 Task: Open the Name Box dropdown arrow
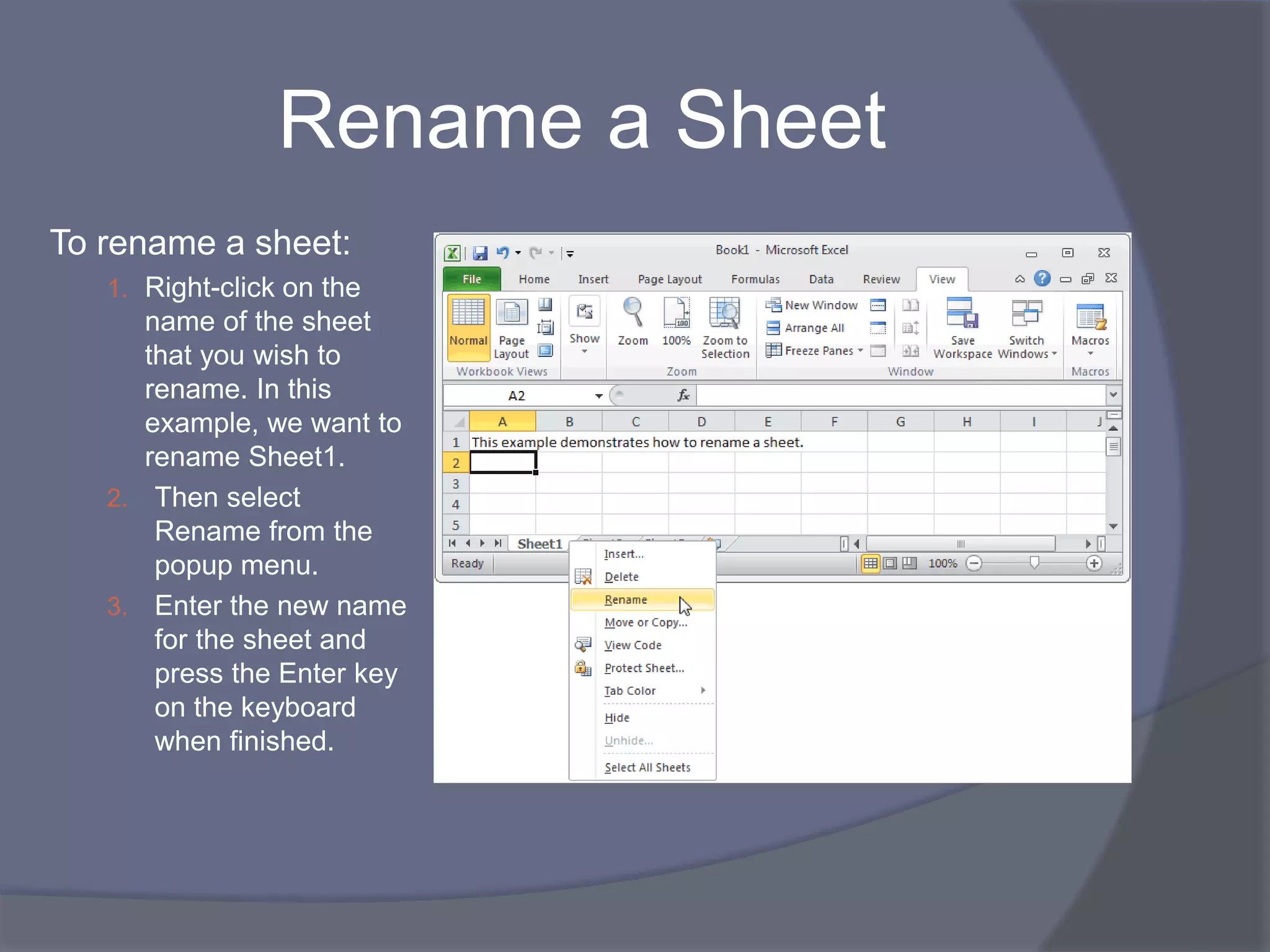tap(598, 395)
